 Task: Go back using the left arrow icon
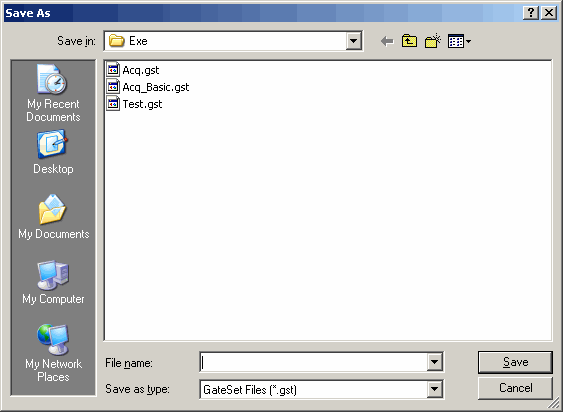coord(387,41)
